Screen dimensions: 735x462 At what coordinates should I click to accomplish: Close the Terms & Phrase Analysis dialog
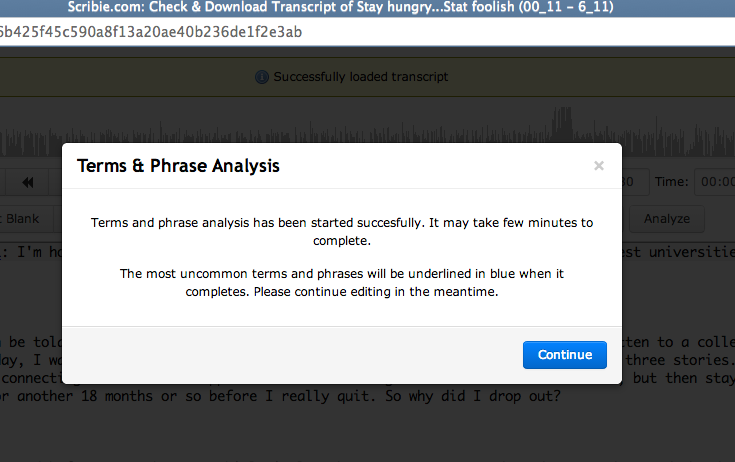[599, 165]
